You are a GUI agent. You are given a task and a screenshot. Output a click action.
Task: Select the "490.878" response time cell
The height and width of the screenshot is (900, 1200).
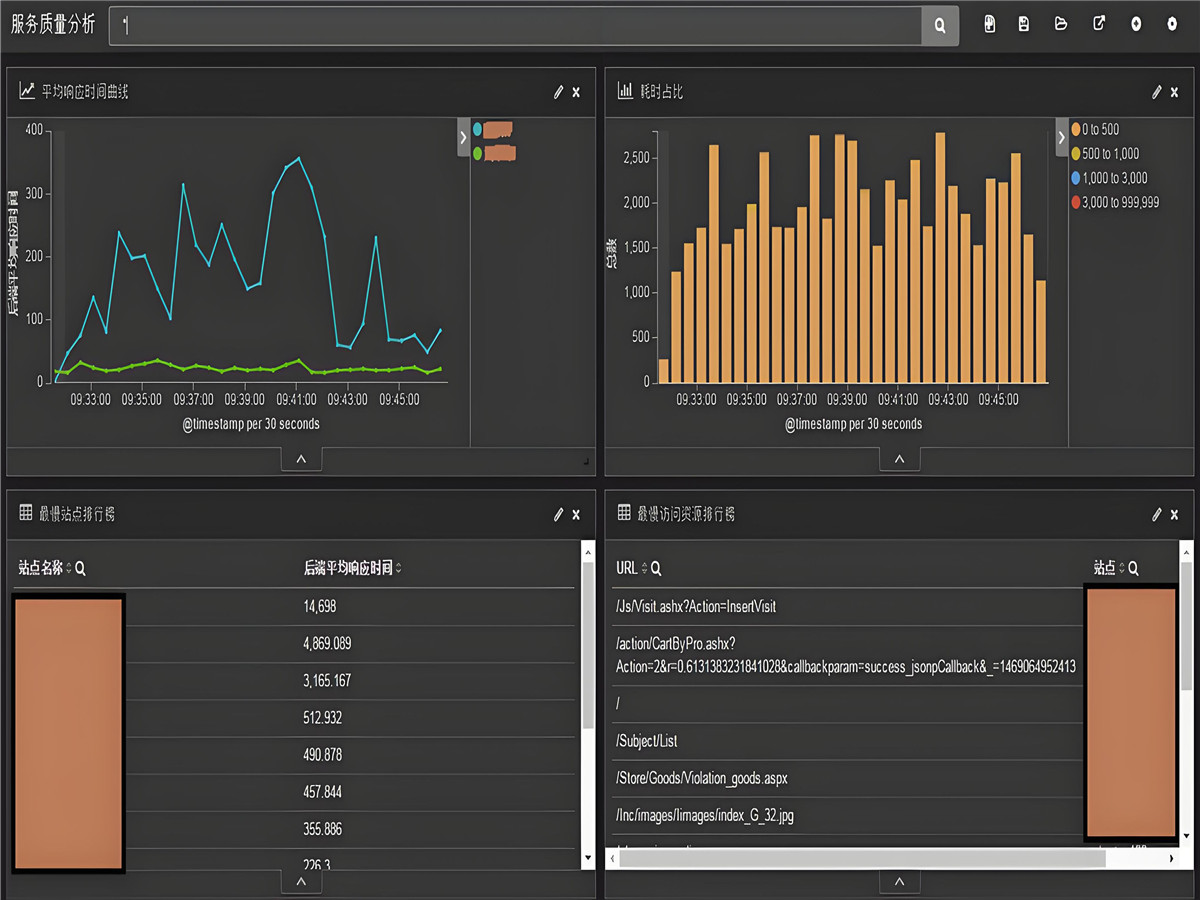pyautogui.click(x=322, y=754)
